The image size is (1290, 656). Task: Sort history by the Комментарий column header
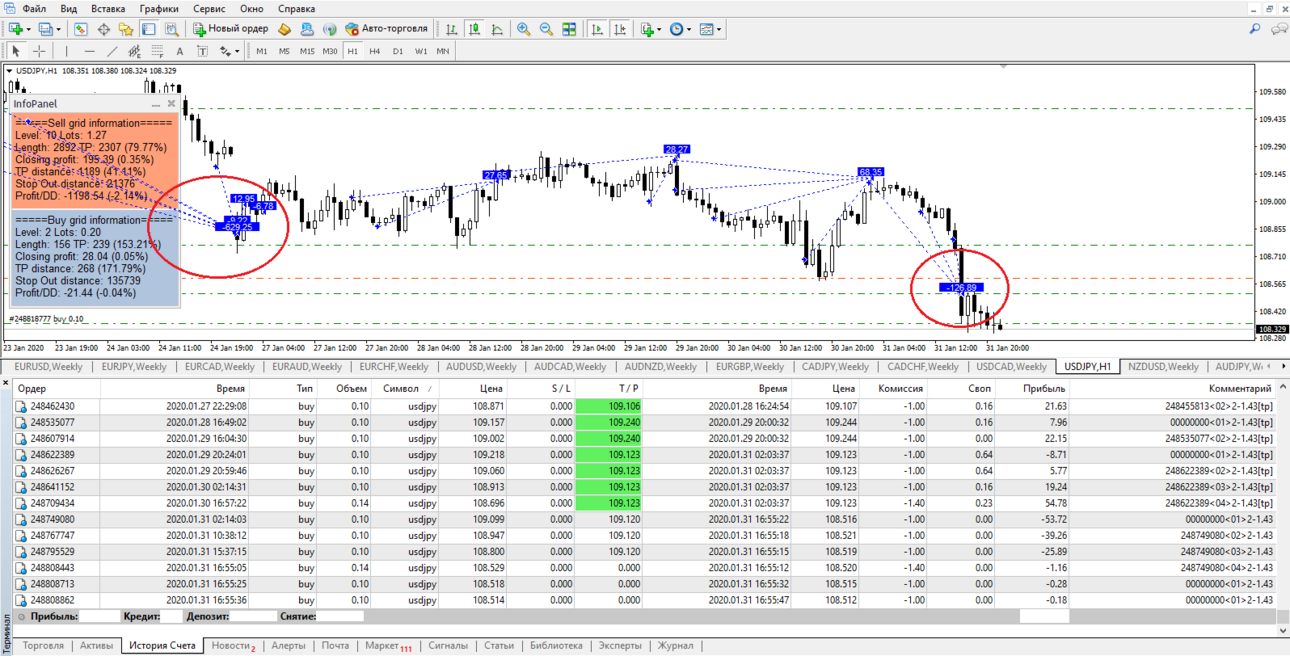1239,388
